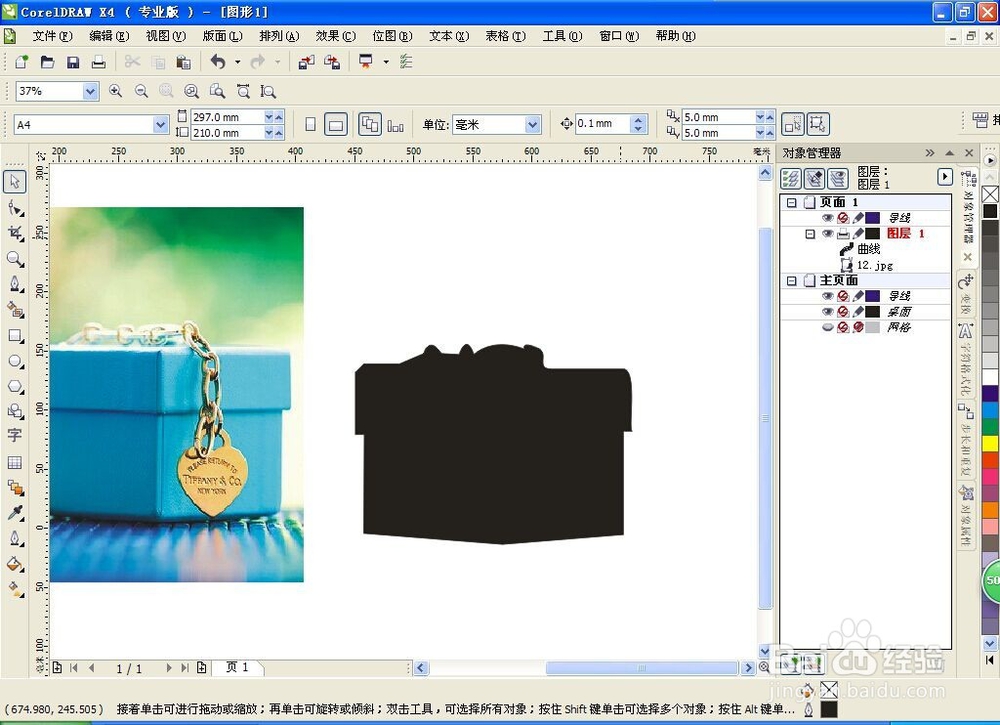
Task: Toggle editable pencil icon of 桌面 layer
Action: (x=858, y=312)
